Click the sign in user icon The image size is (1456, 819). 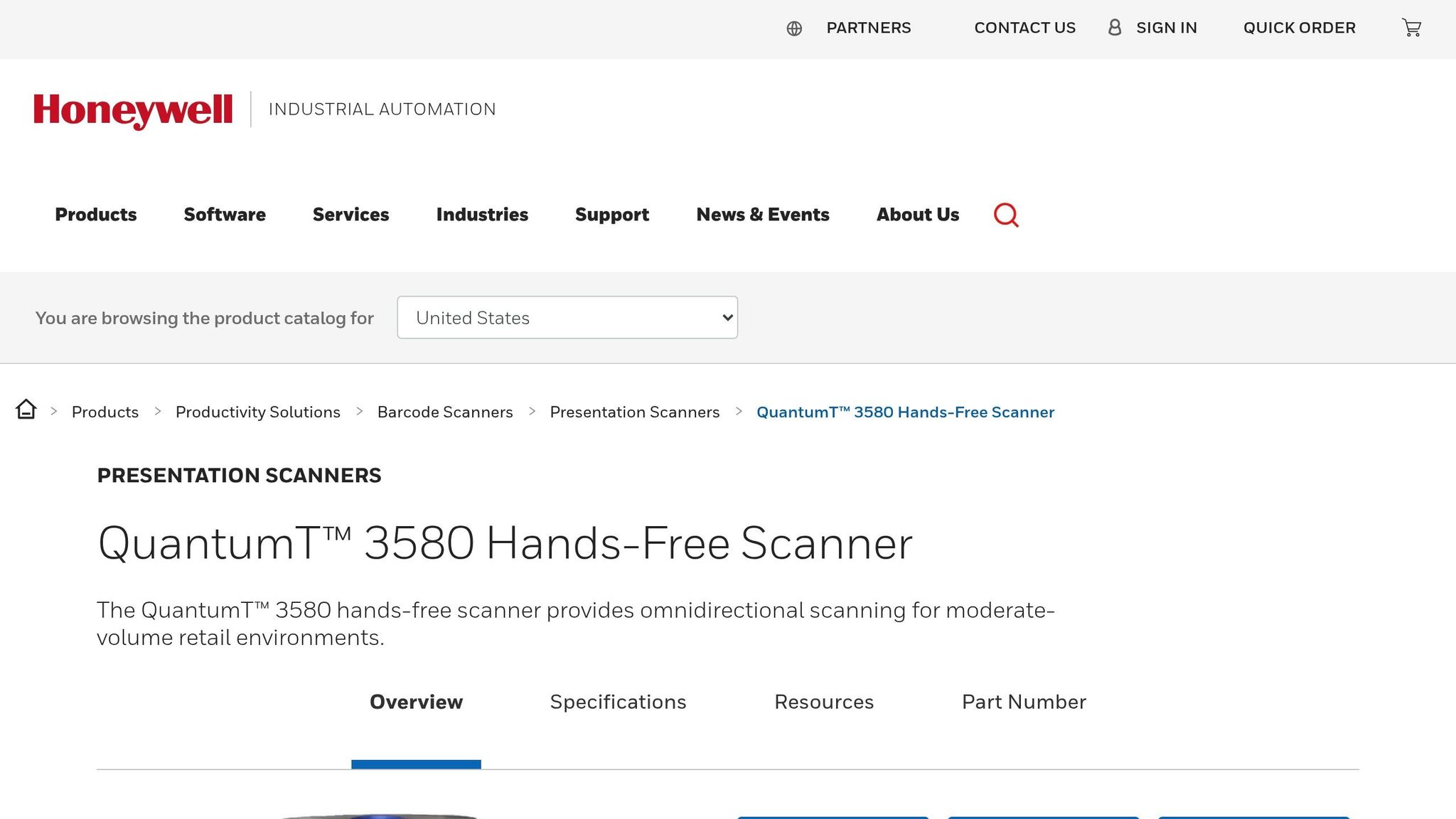coord(1115,28)
